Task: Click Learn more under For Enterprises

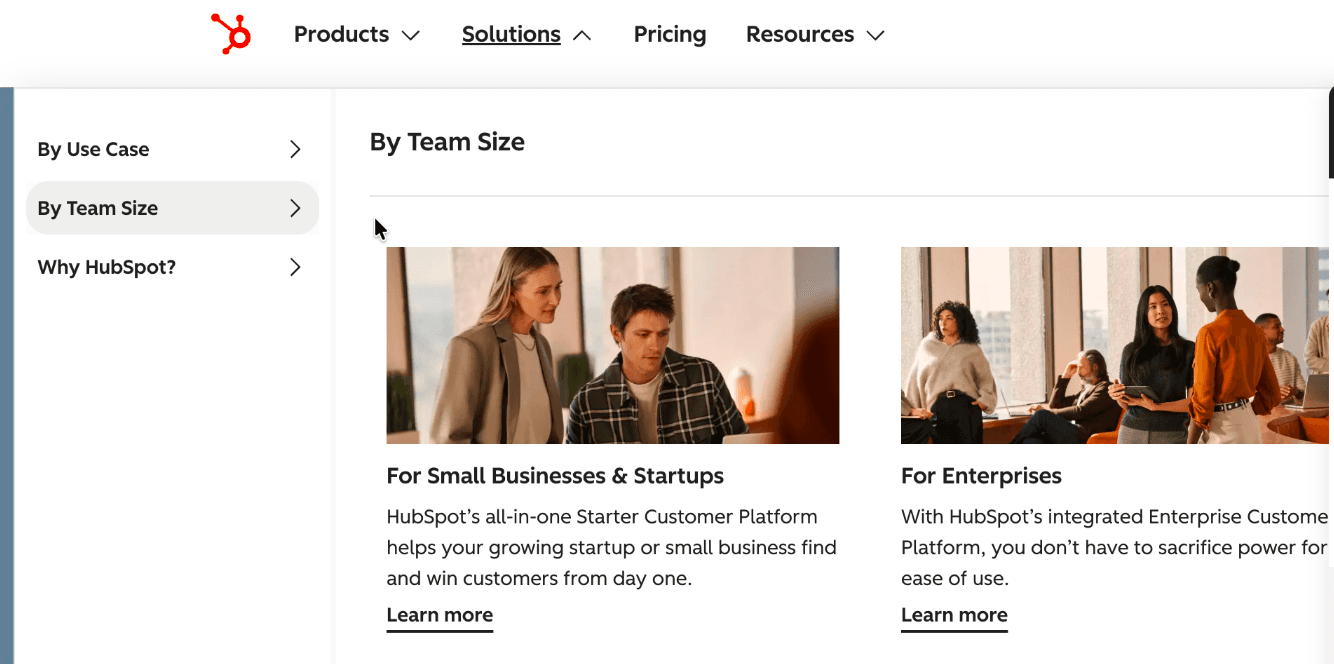Action: click(954, 616)
